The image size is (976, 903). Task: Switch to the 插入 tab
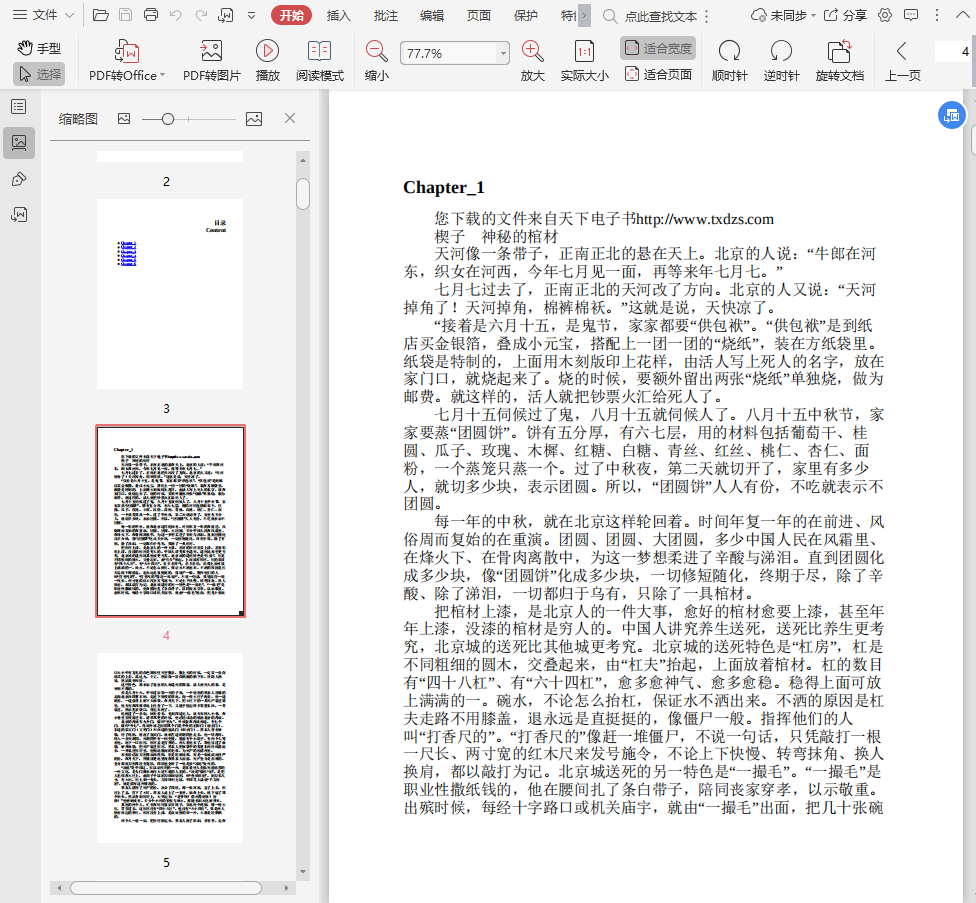[x=339, y=15]
